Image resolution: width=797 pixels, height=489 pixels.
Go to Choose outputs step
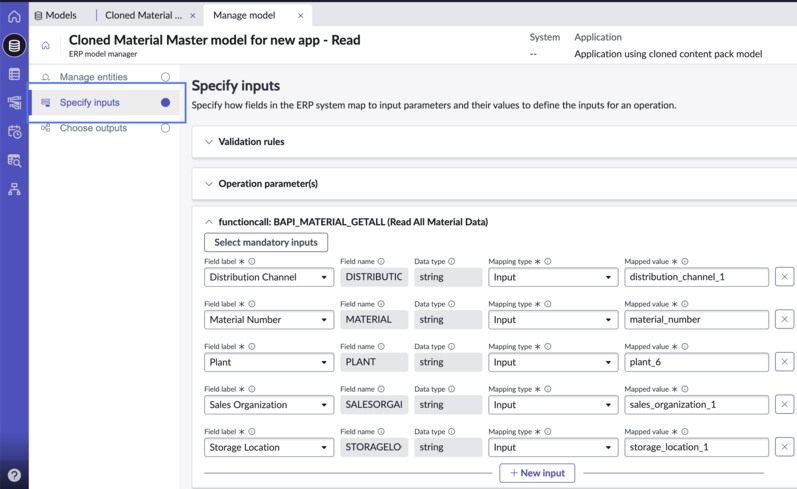(94, 128)
